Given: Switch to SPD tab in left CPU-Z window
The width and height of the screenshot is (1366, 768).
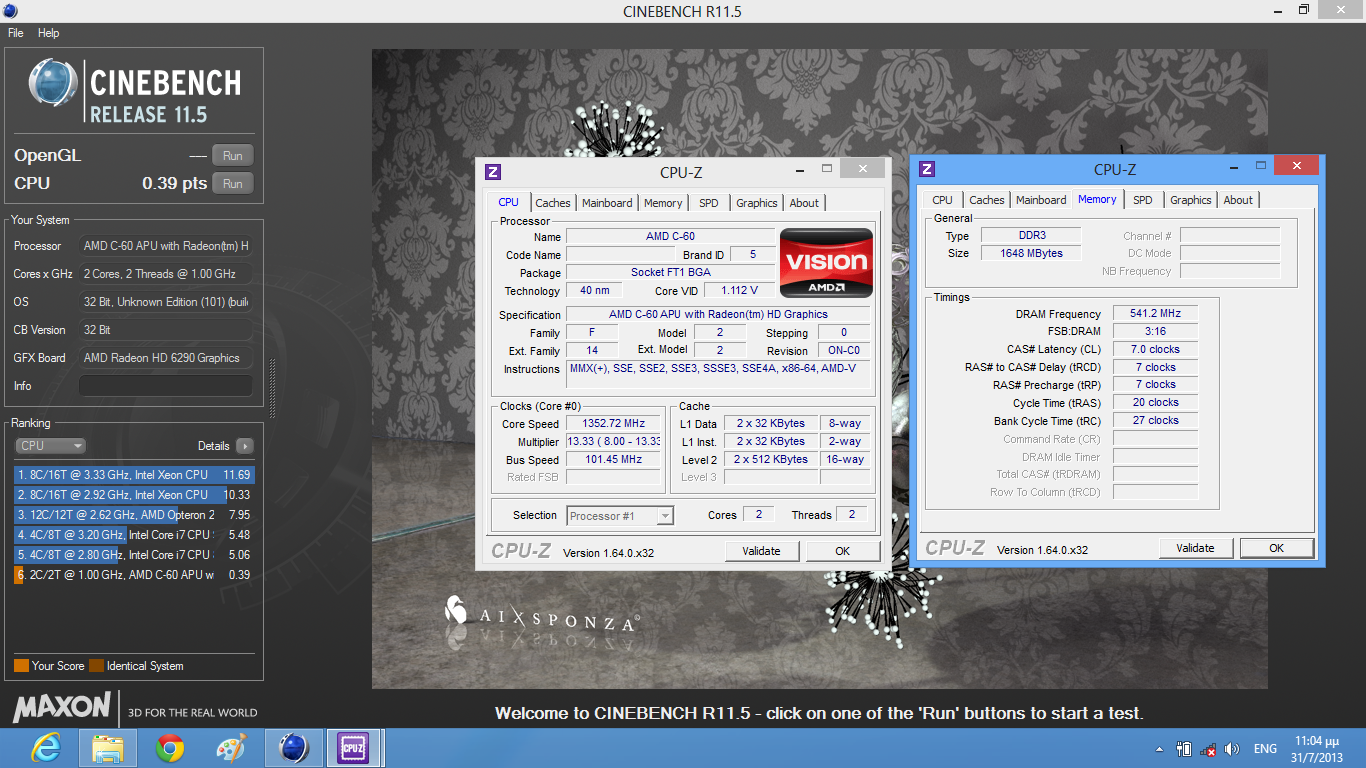Looking at the screenshot, I should (x=709, y=203).
